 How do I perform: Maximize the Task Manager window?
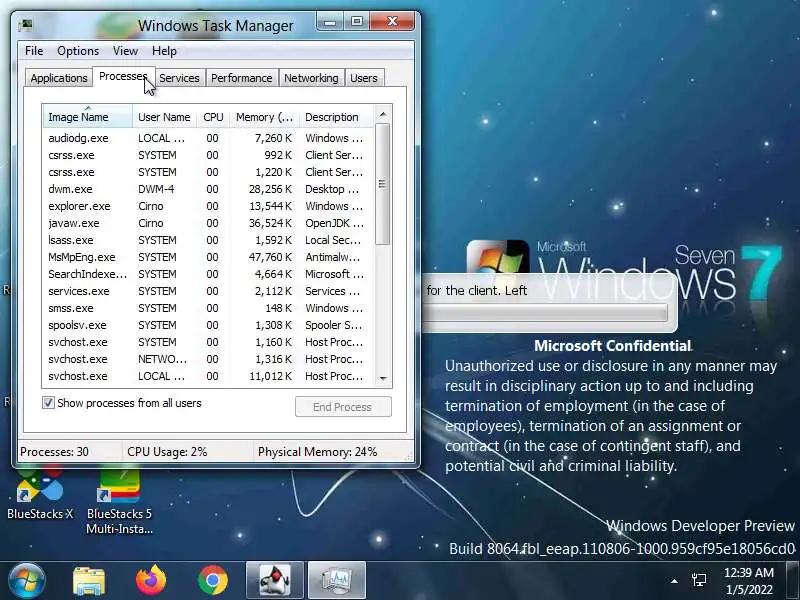pyautogui.click(x=357, y=21)
